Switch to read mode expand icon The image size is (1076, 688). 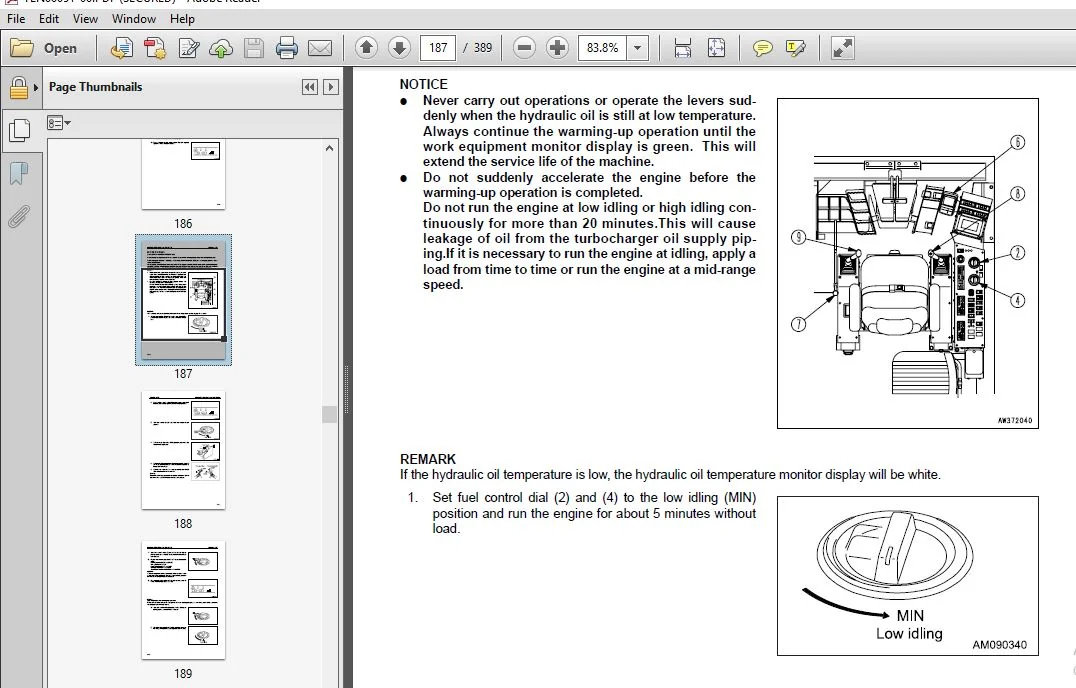[842, 48]
